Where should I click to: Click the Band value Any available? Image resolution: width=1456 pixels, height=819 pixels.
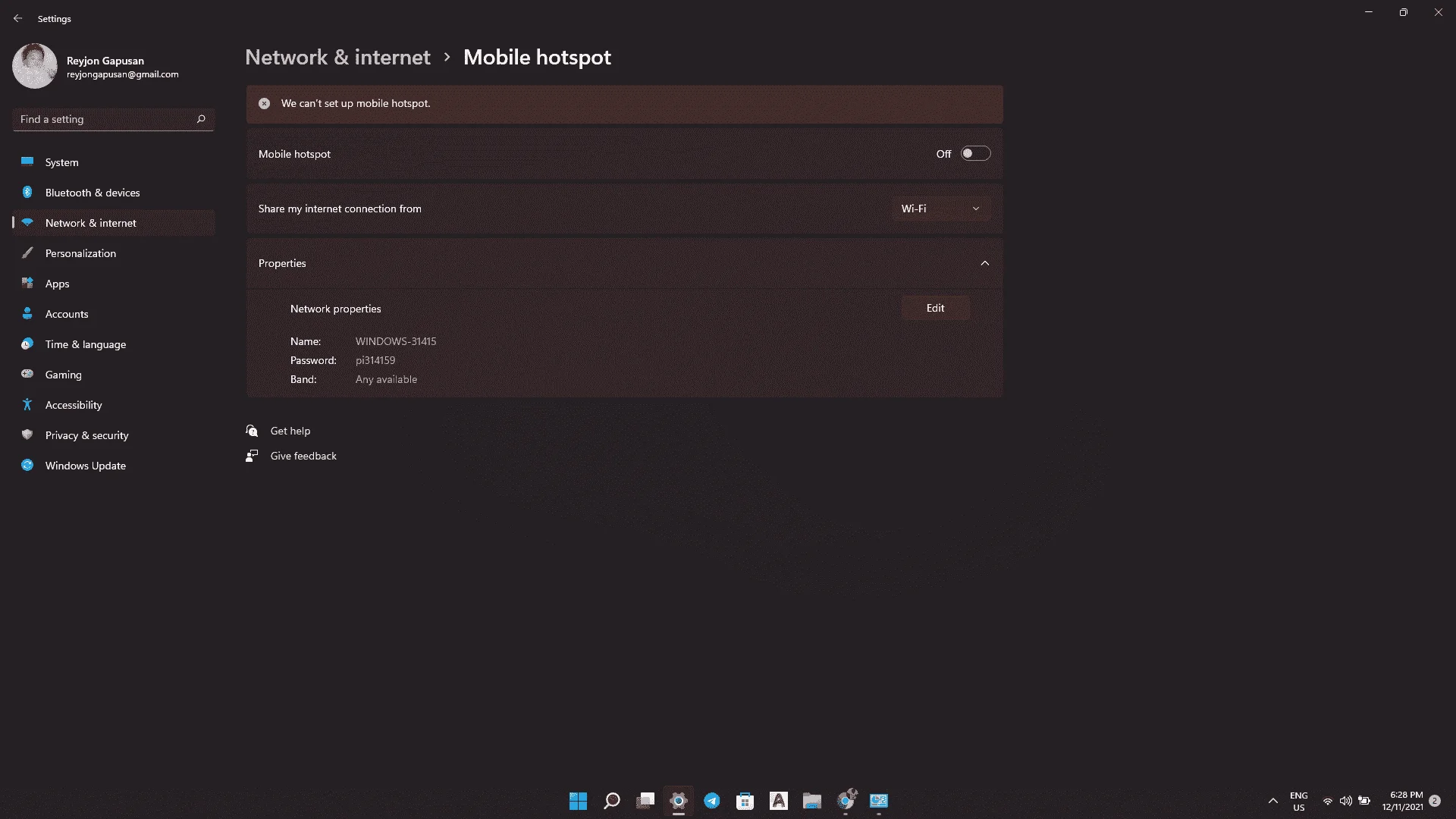pos(386,379)
